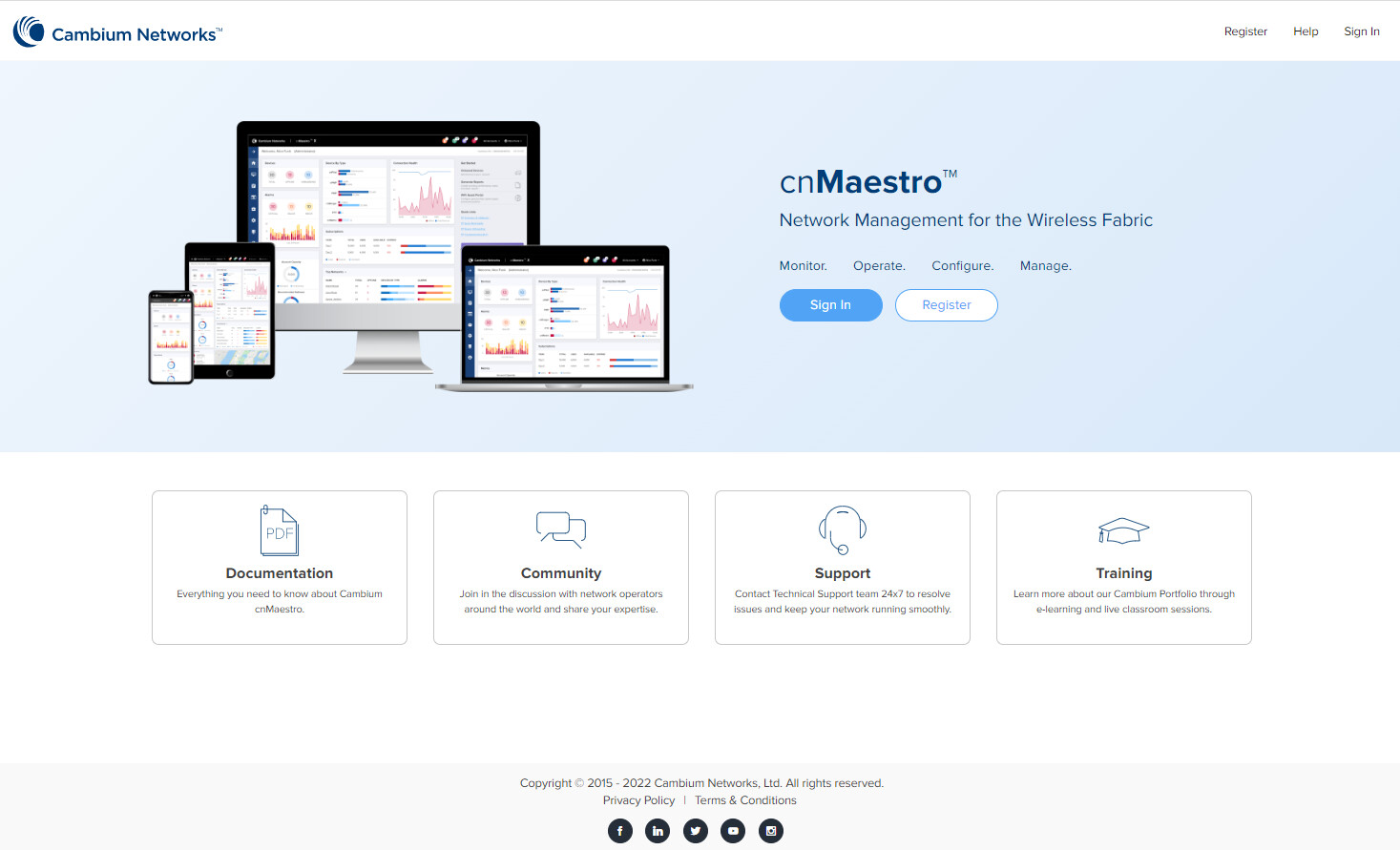The height and width of the screenshot is (850, 1400).
Task: Click the cnMaestro product heading
Action: (x=868, y=181)
